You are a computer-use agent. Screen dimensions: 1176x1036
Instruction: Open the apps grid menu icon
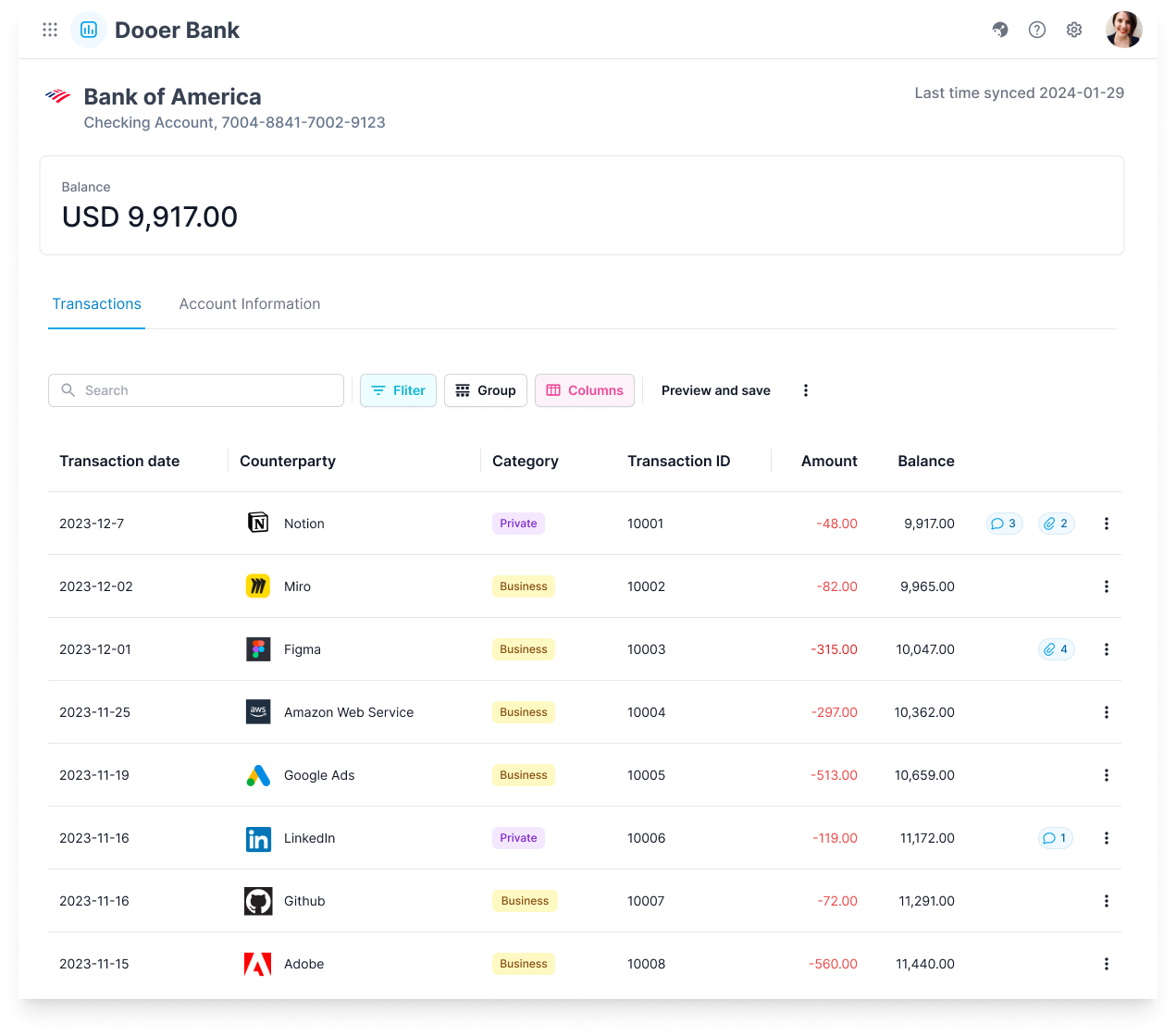[50, 30]
